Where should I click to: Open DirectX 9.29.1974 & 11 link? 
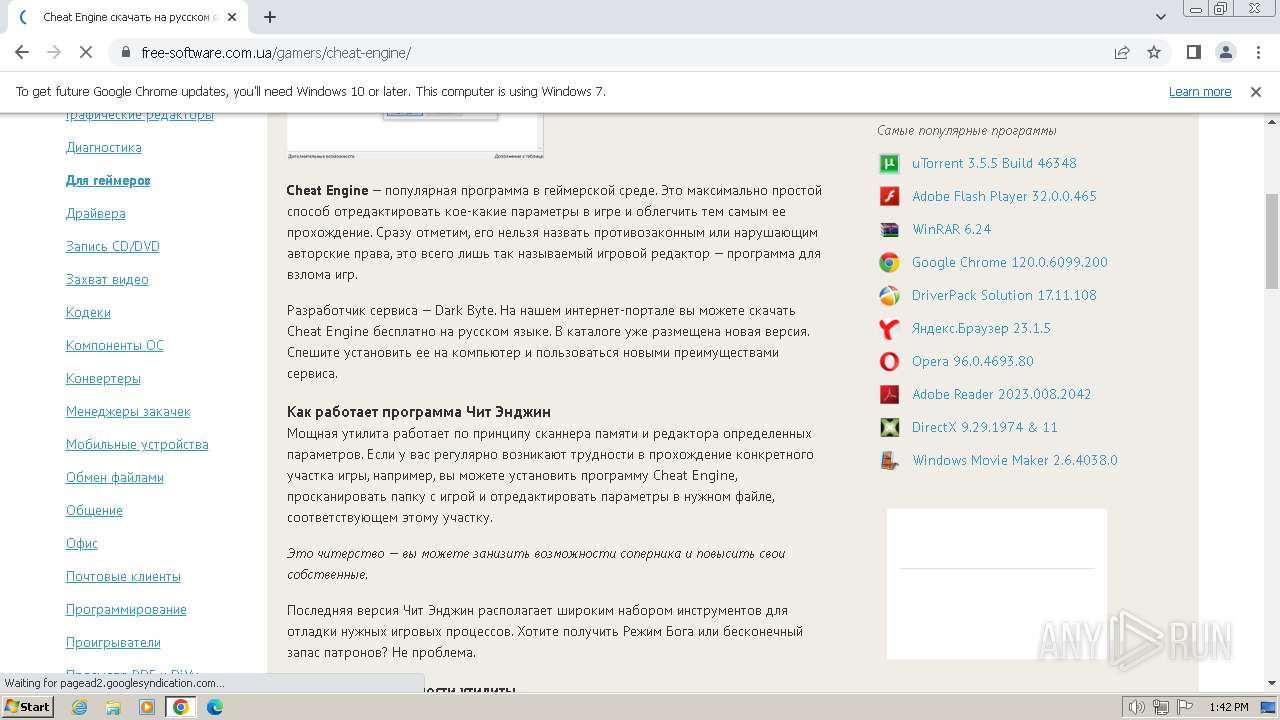985,427
